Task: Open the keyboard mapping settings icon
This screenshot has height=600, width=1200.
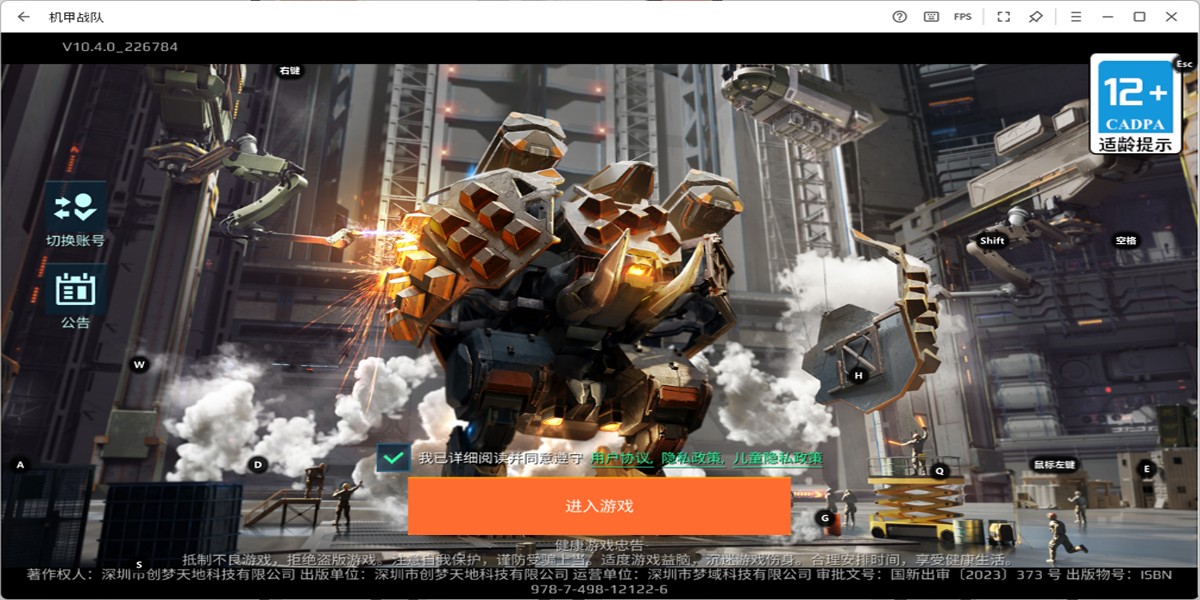Action: tap(931, 17)
